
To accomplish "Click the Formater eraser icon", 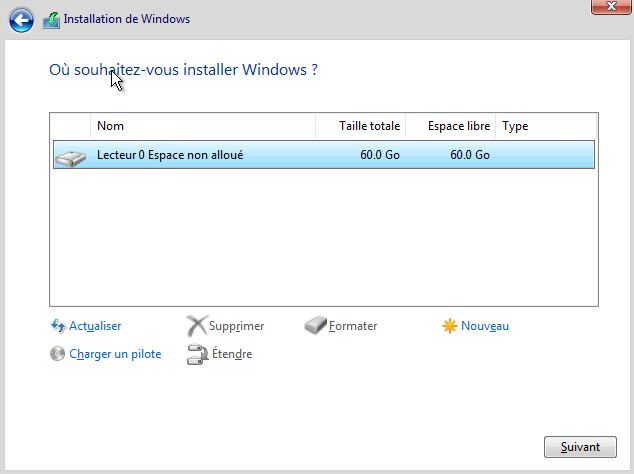I will [315, 326].
